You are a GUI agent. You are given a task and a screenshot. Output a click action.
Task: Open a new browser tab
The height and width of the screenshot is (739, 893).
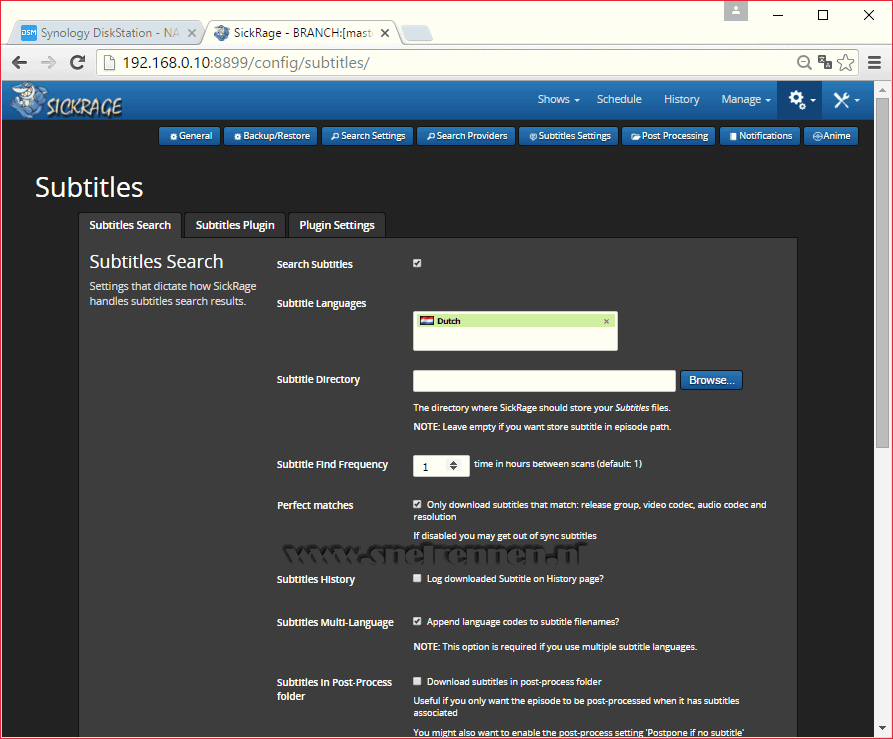click(416, 33)
